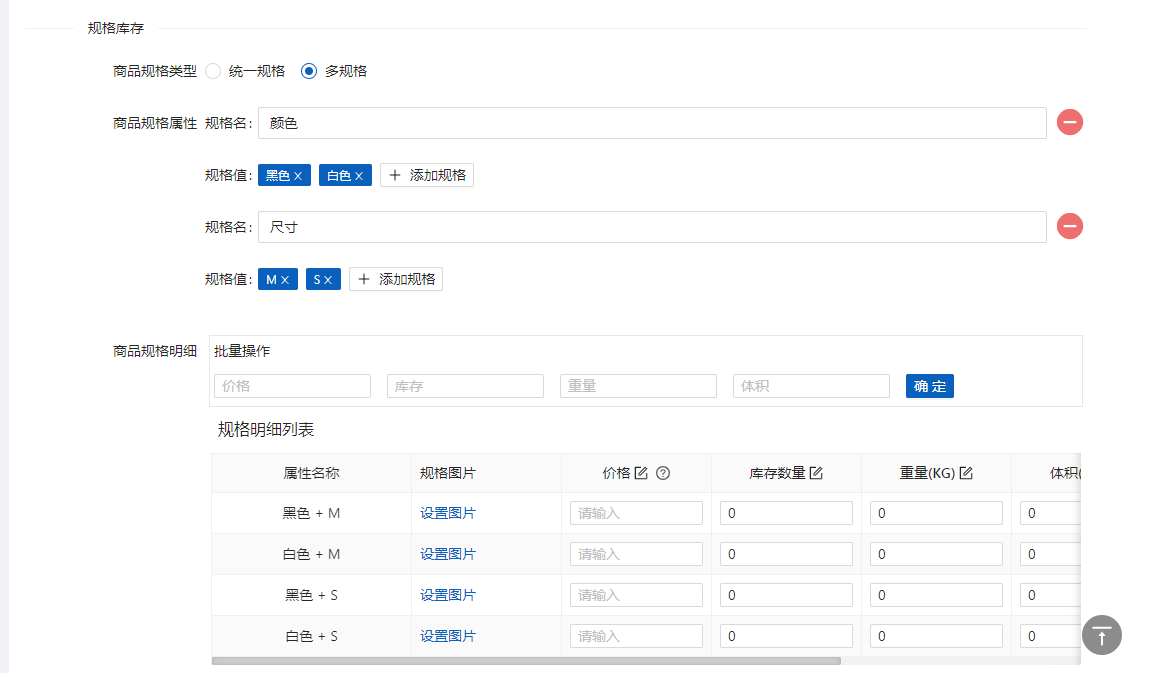Remove the 尺寸 specification with red minus icon
Viewport: 1154px width, 673px height.
[1069, 227]
